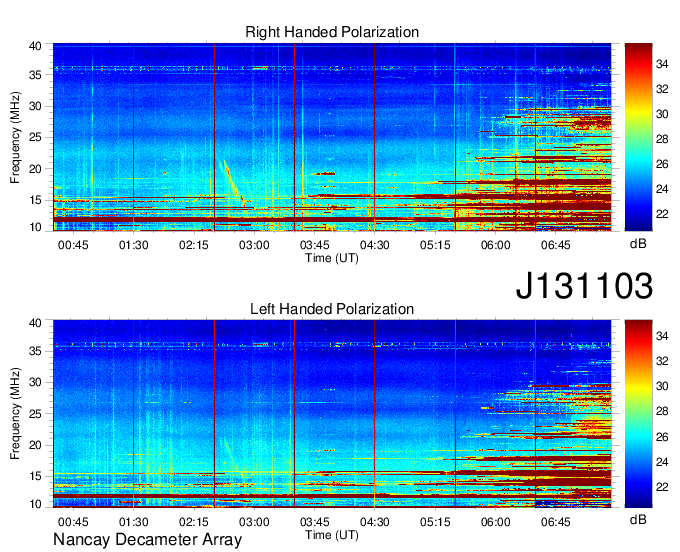Click the "Frequency (MHz)" axis label of bottom plot
This screenshot has height=552, width=680.
tap(15, 413)
